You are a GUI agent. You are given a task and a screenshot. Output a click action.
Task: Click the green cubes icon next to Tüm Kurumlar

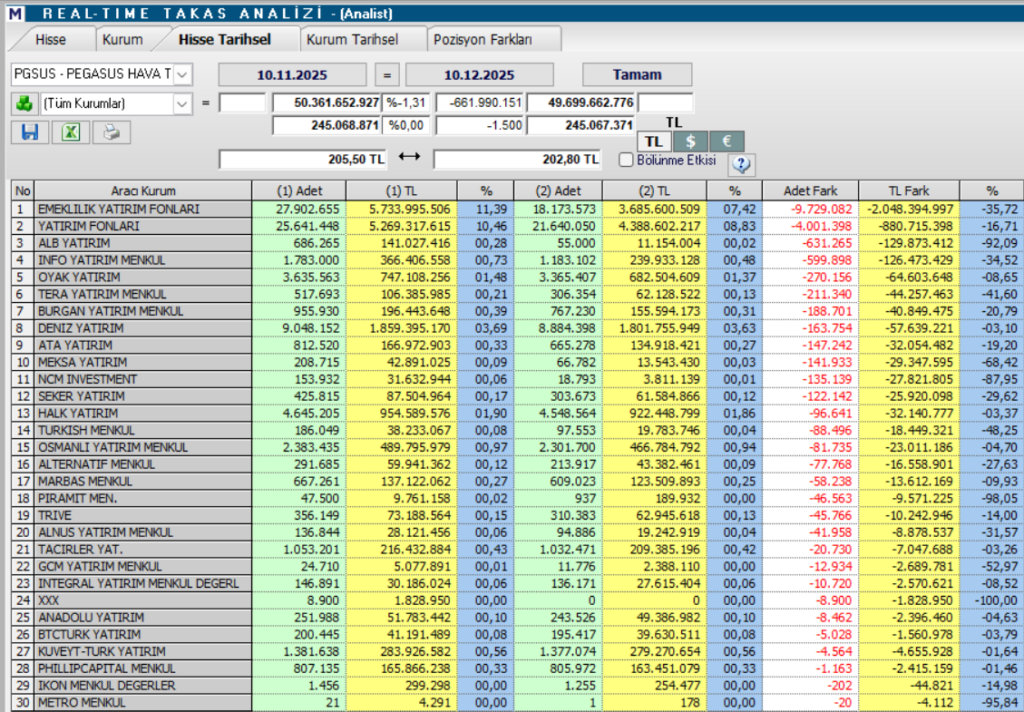click(23, 104)
